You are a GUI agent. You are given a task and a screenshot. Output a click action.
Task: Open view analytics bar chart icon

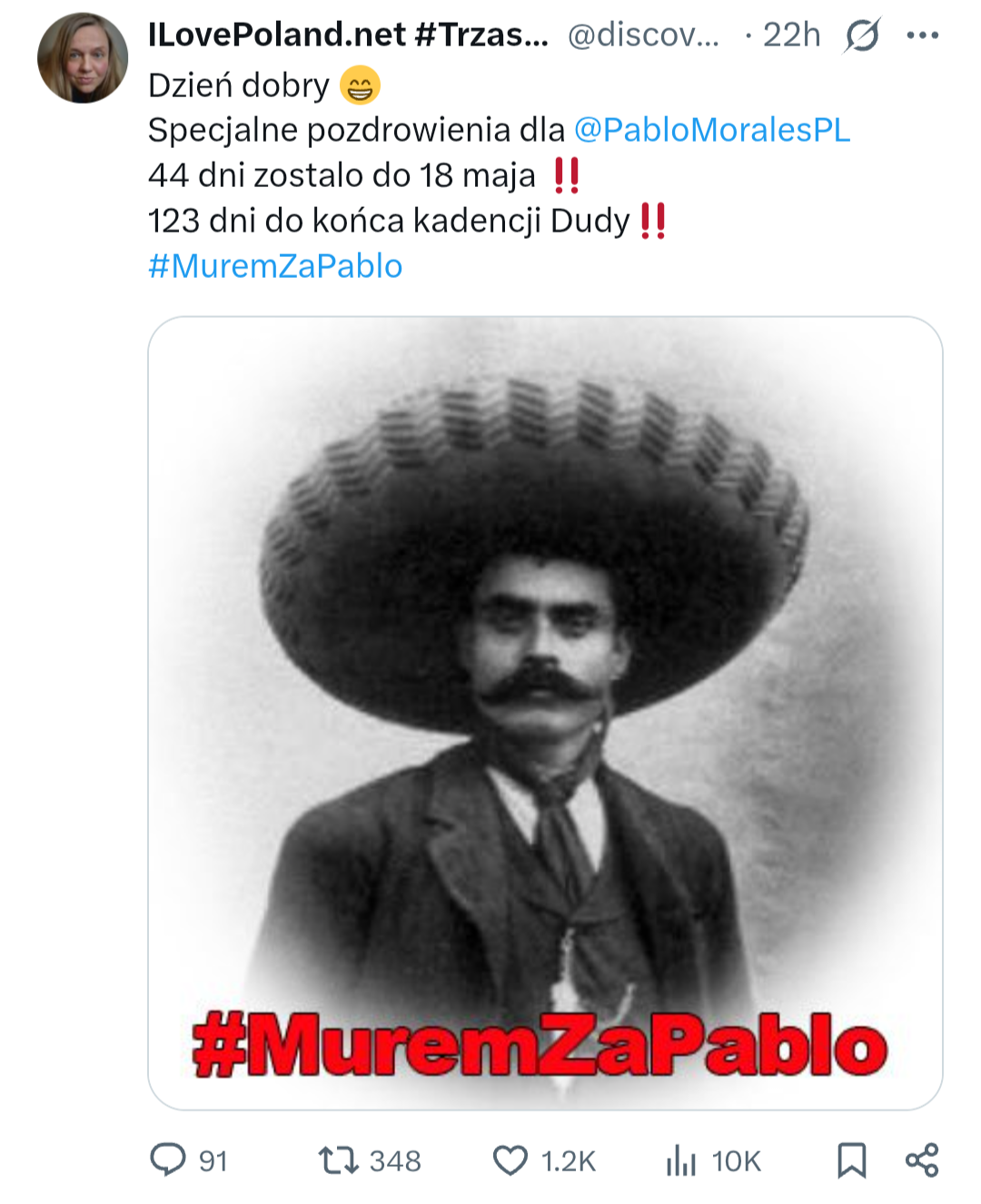(x=680, y=1160)
